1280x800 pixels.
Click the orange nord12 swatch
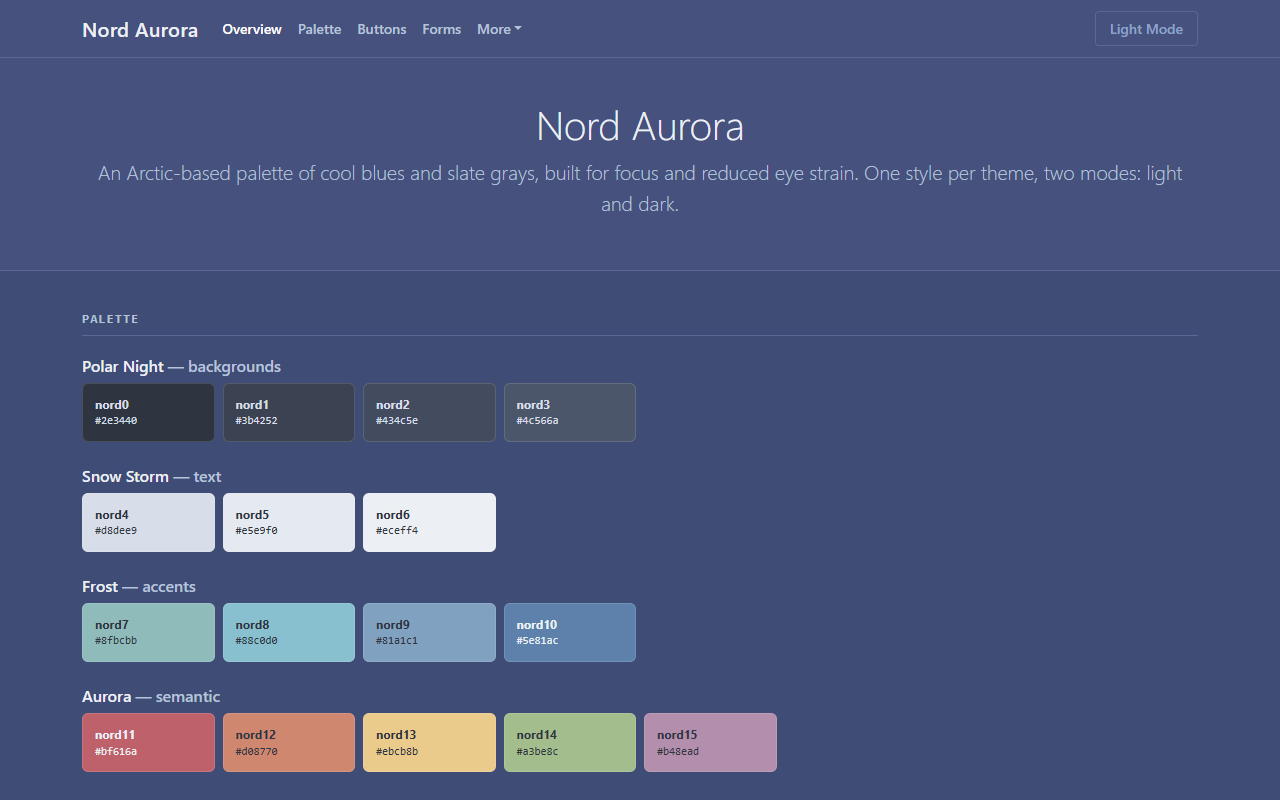tap(289, 742)
